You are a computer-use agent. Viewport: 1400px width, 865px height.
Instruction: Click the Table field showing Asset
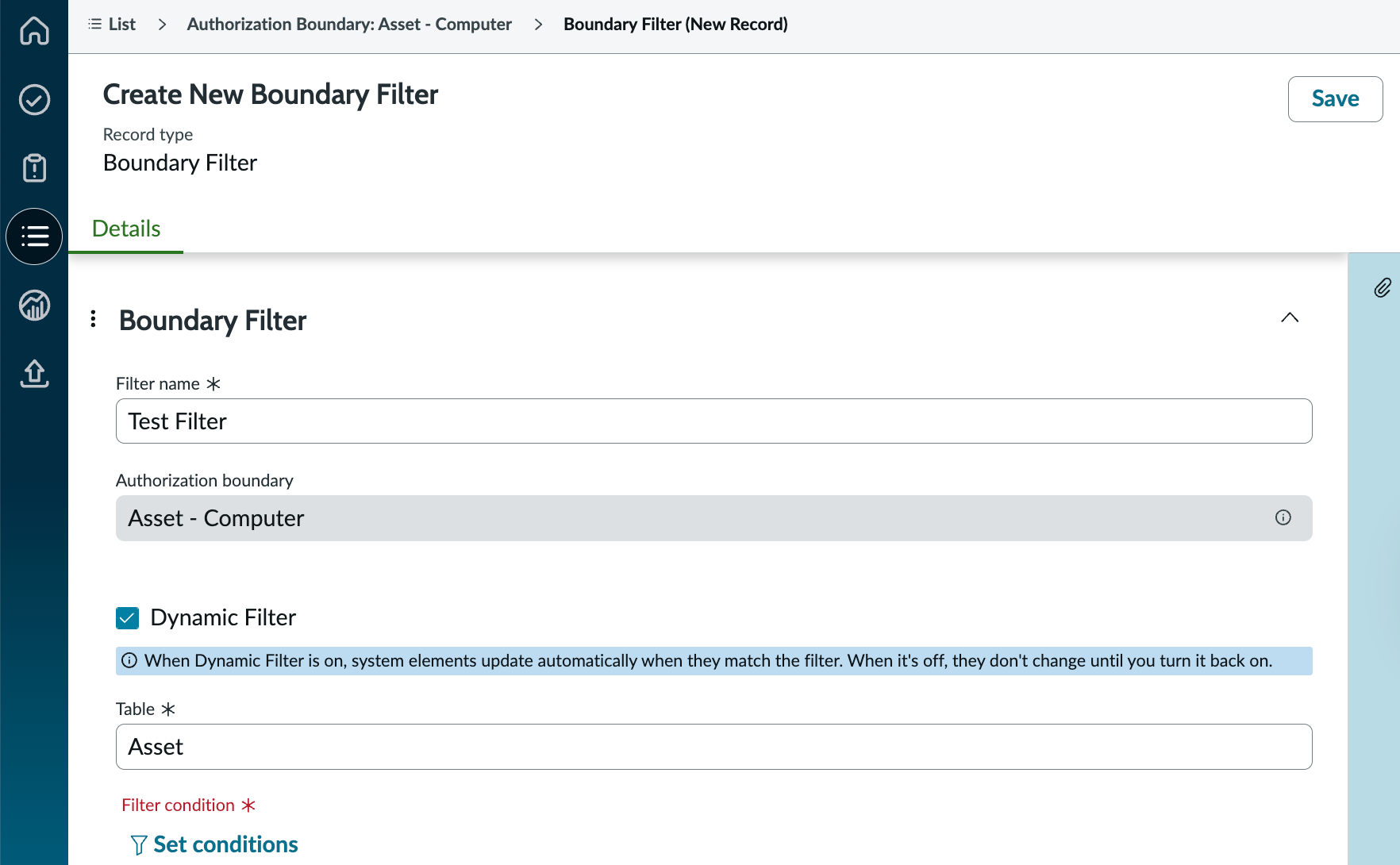click(713, 747)
